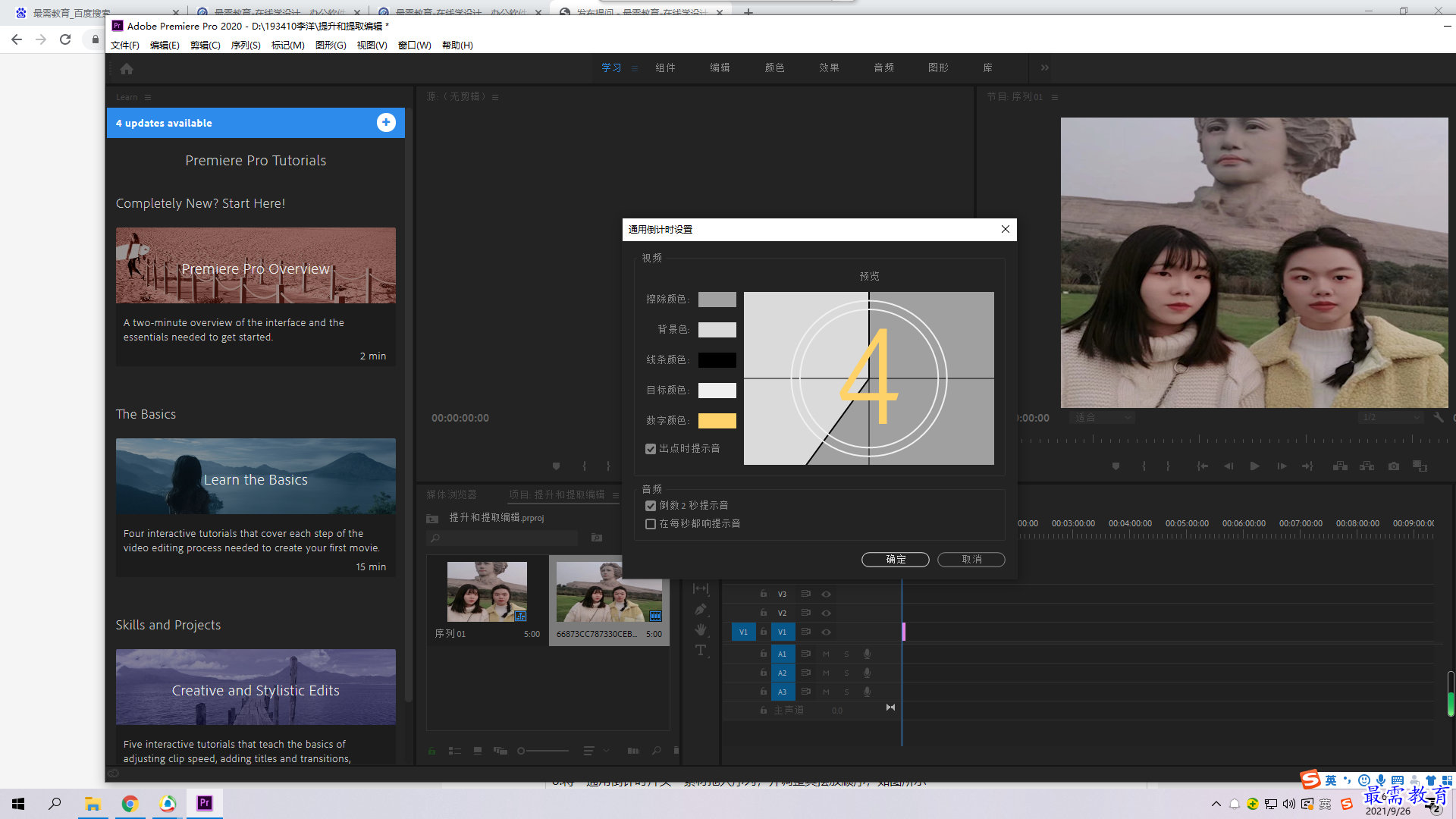The height and width of the screenshot is (819, 1456).
Task: Toggle V1 track output eye
Action: click(826, 632)
